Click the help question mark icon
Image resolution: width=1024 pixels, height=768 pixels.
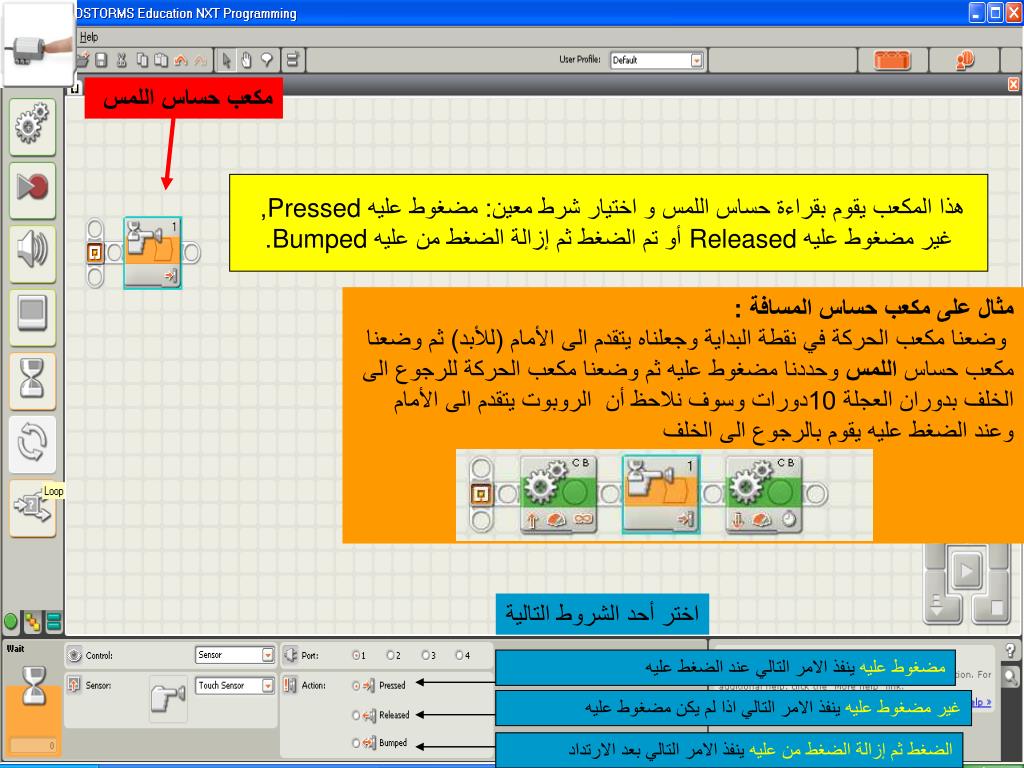coord(1011,650)
